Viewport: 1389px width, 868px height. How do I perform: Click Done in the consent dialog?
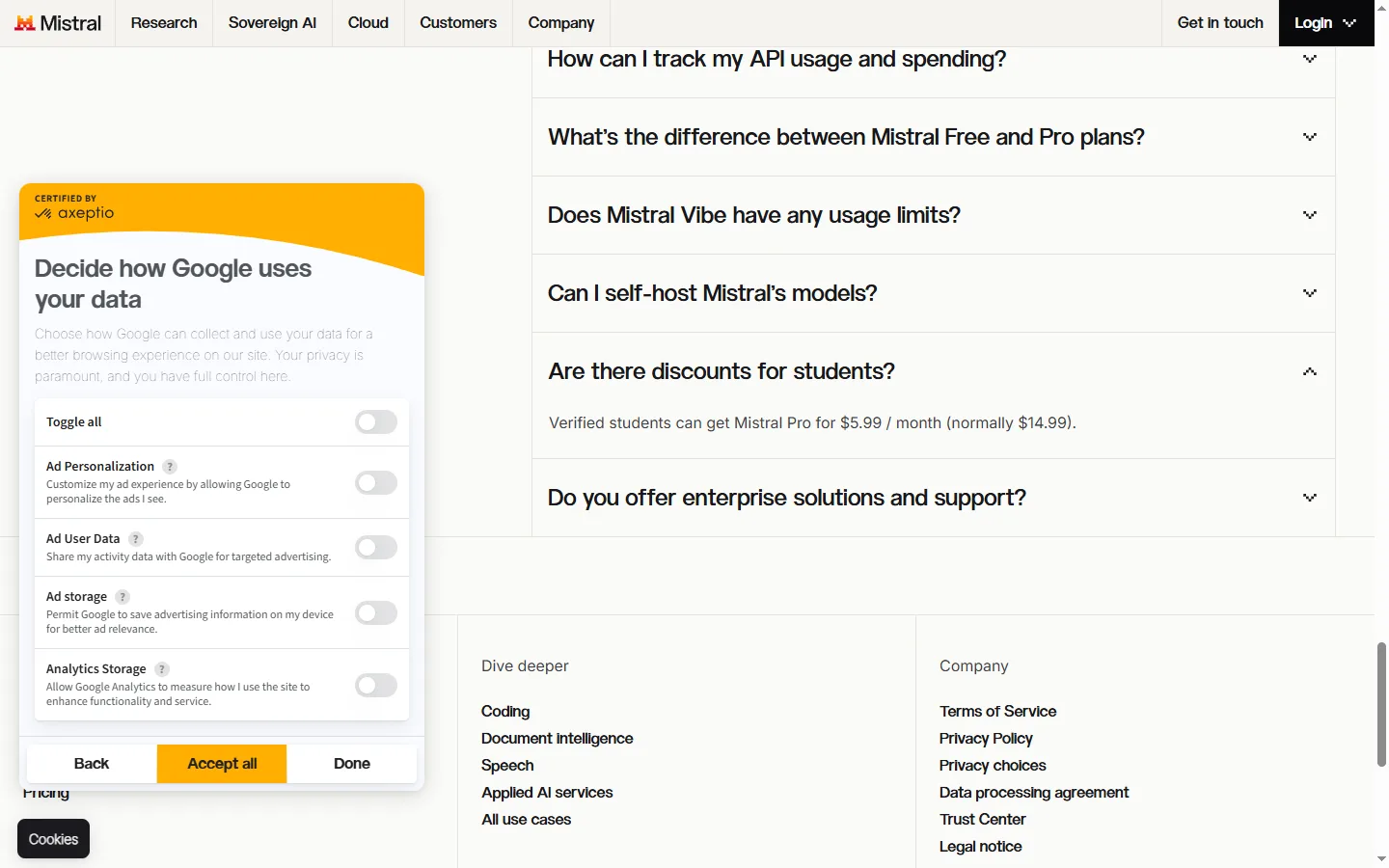352,764
